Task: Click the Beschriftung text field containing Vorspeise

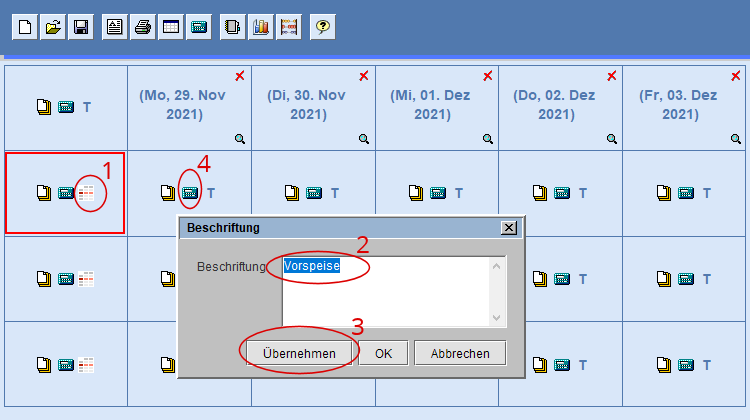Action: [385, 290]
